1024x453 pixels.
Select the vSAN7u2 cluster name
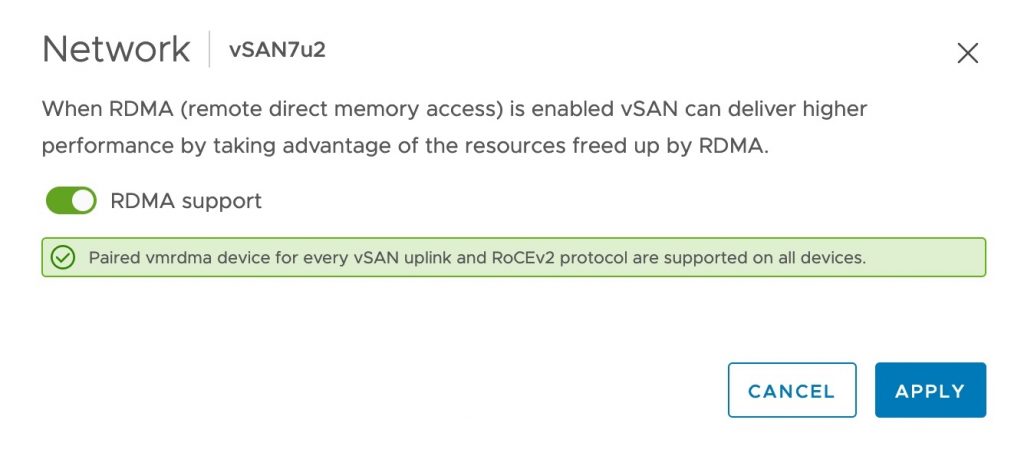[277, 50]
